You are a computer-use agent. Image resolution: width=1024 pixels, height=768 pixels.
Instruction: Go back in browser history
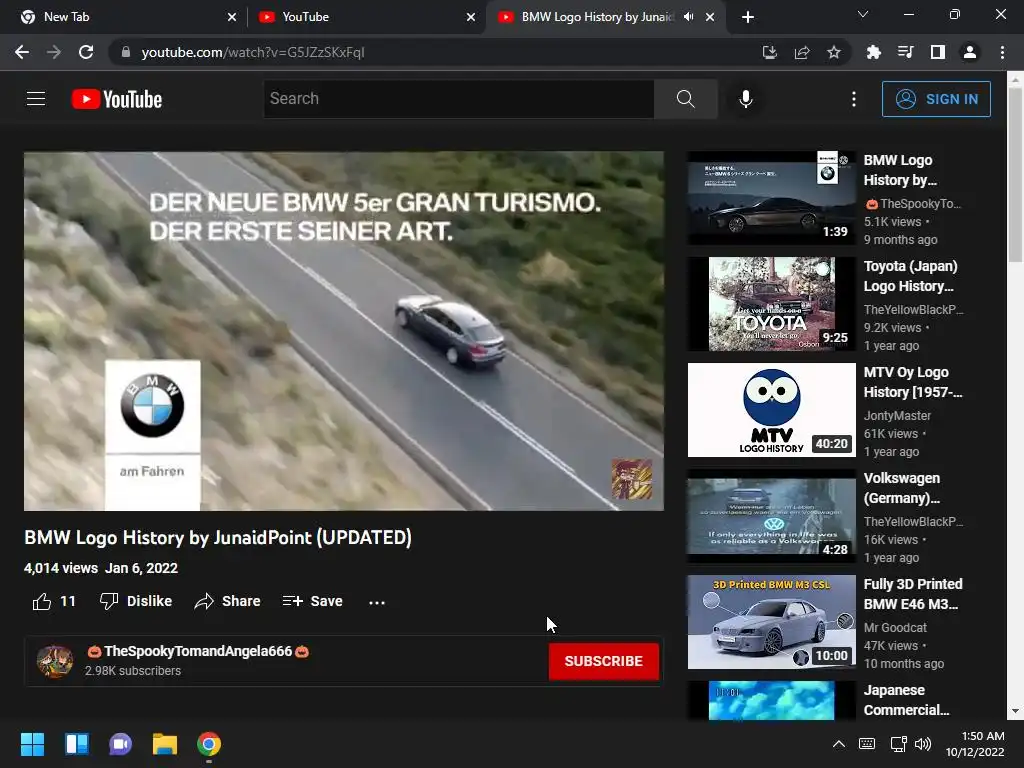coord(22,52)
